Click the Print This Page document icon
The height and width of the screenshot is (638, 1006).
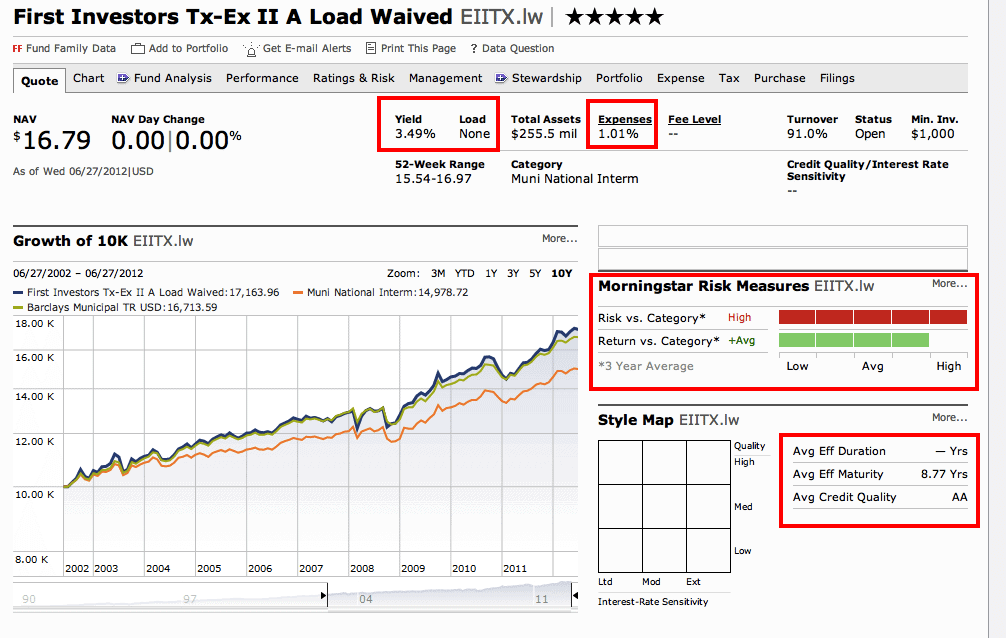point(371,48)
